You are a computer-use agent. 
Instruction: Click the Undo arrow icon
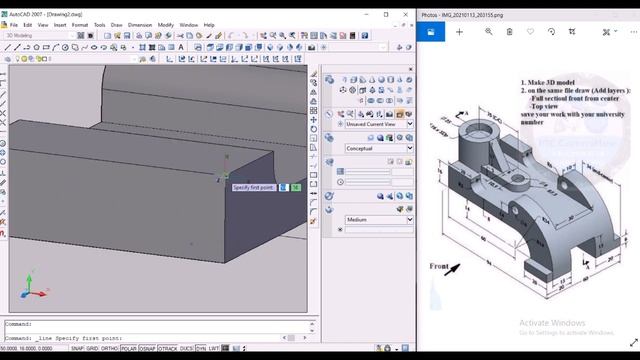point(231,36)
